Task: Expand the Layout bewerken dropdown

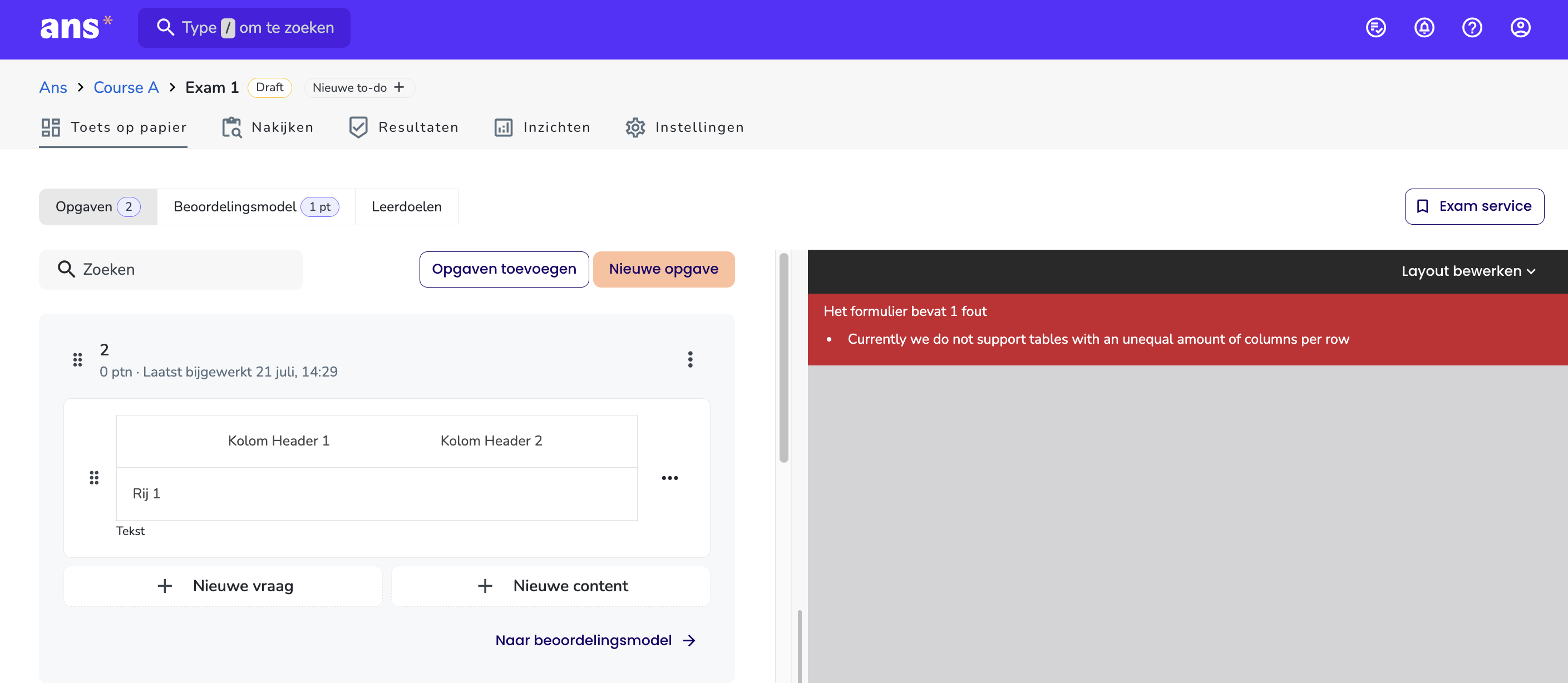Action: point(1468,271)
